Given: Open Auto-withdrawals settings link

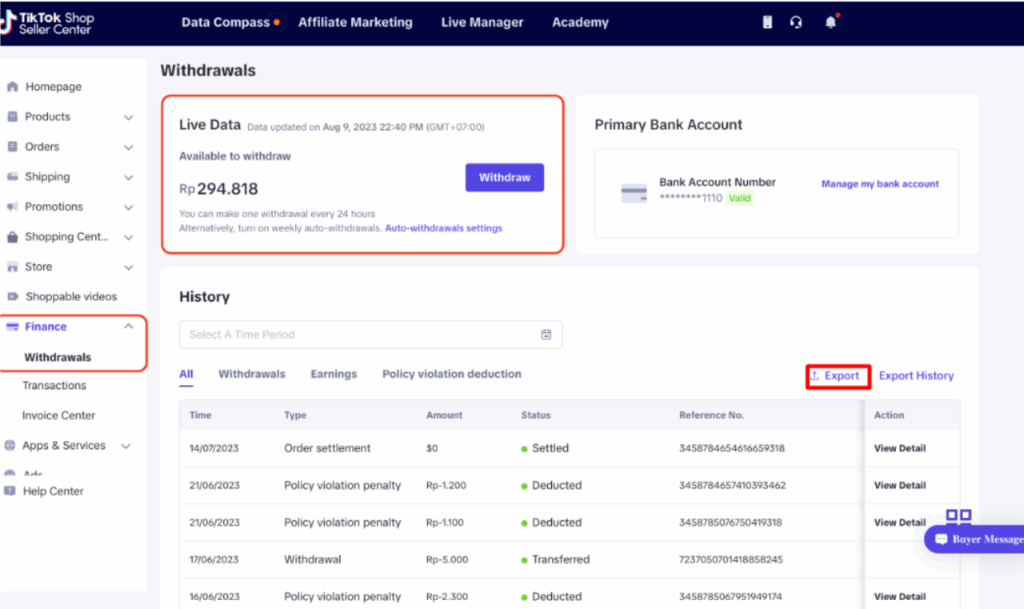Looking at the screenshot, I should click(443, 228).
